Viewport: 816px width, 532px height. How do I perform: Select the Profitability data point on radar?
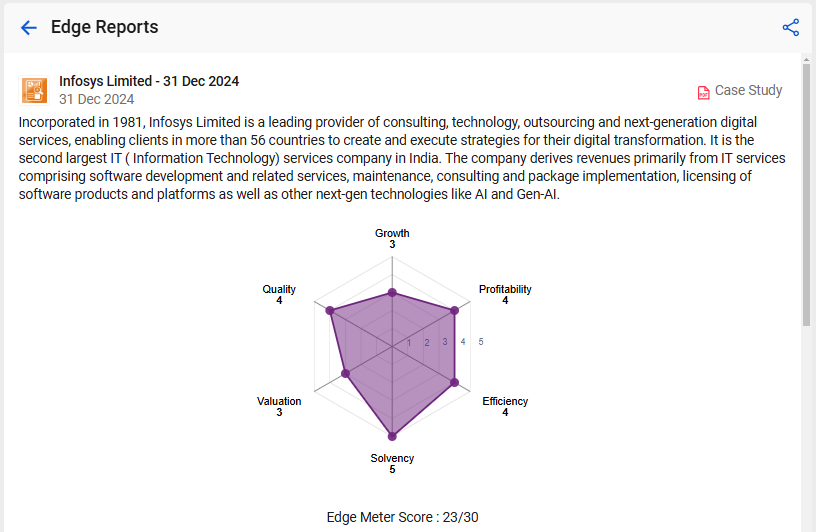click(x=454, y=310)
